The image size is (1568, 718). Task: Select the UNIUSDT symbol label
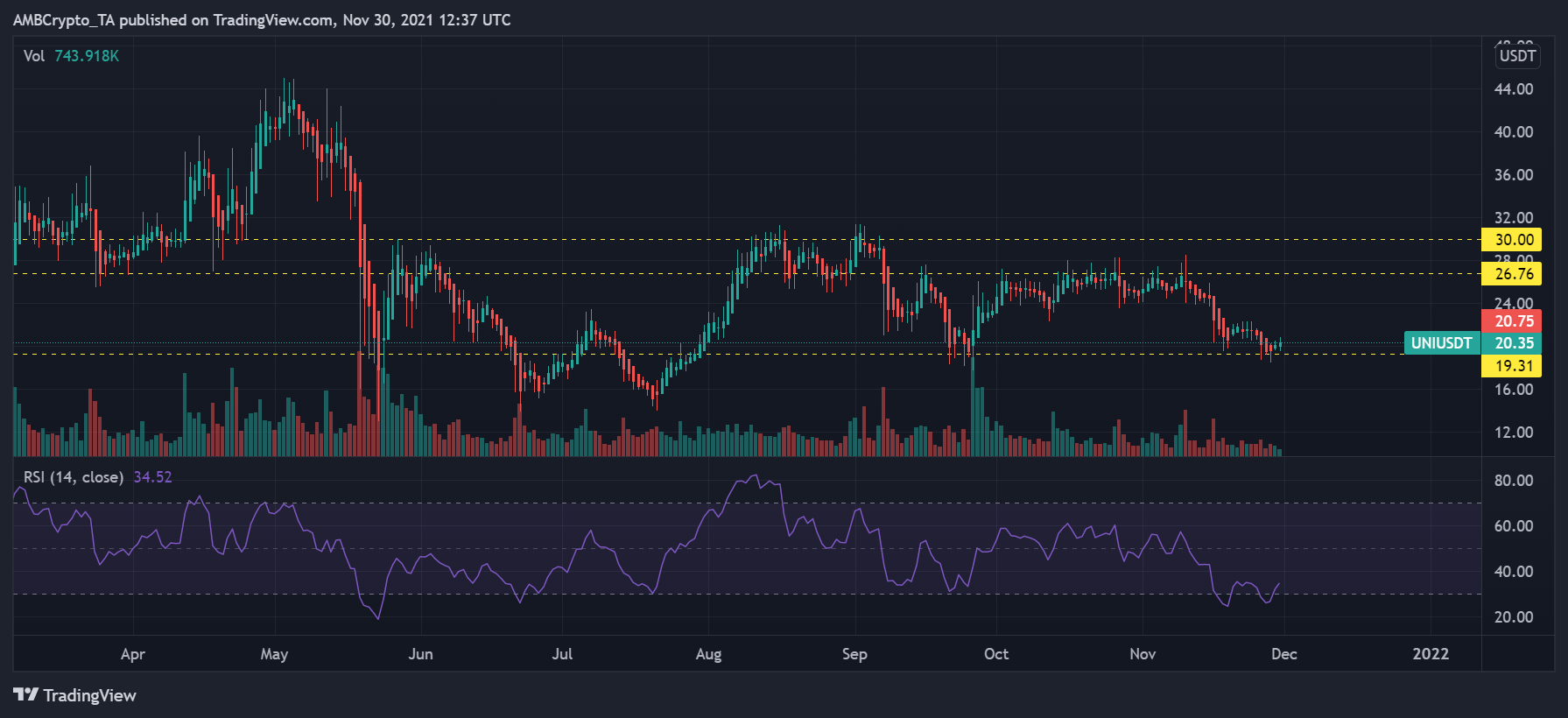coord(1441,343)
